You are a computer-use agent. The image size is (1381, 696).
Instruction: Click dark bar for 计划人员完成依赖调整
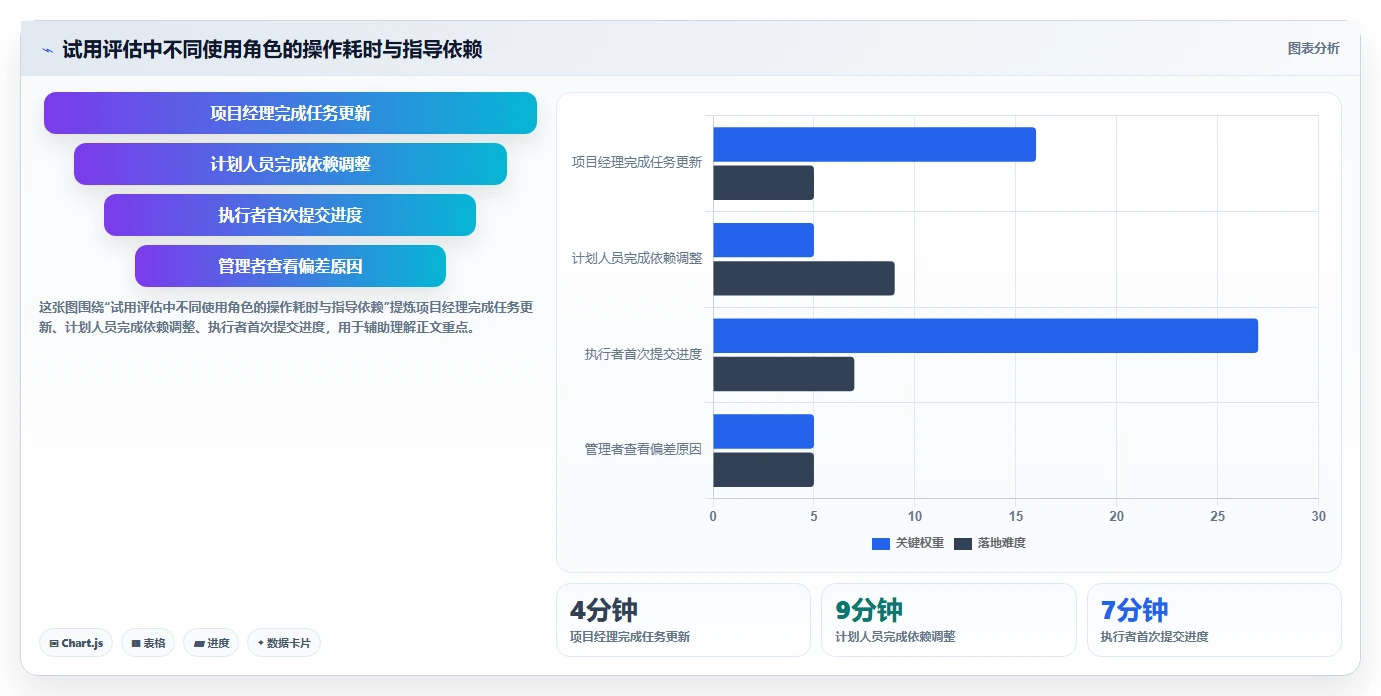coord(804,278)
